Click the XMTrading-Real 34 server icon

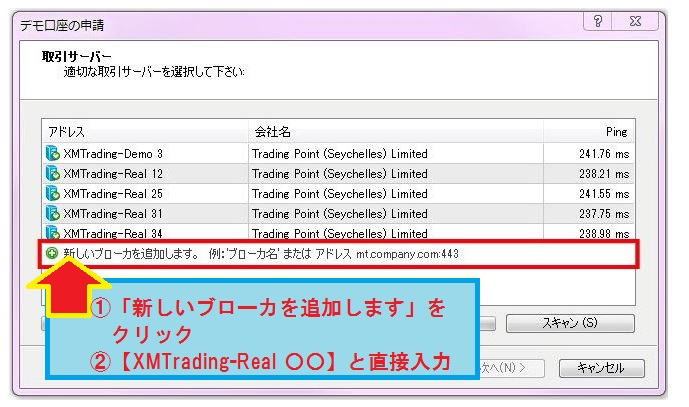[x=53, y=232]
